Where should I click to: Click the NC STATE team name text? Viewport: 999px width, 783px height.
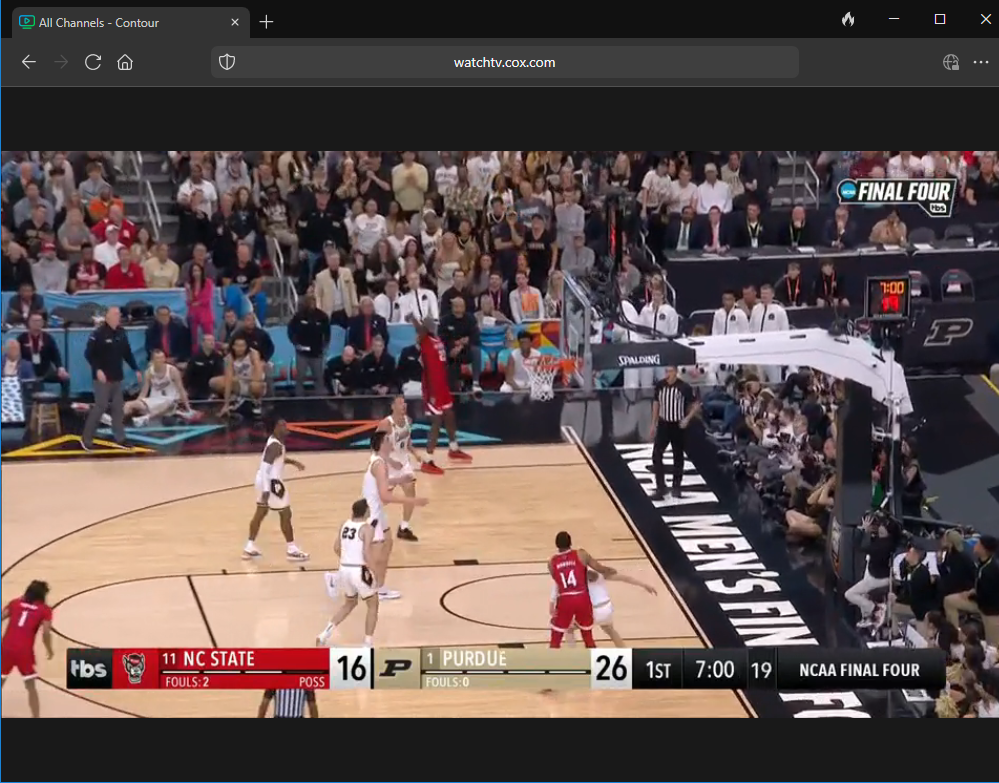219,659
